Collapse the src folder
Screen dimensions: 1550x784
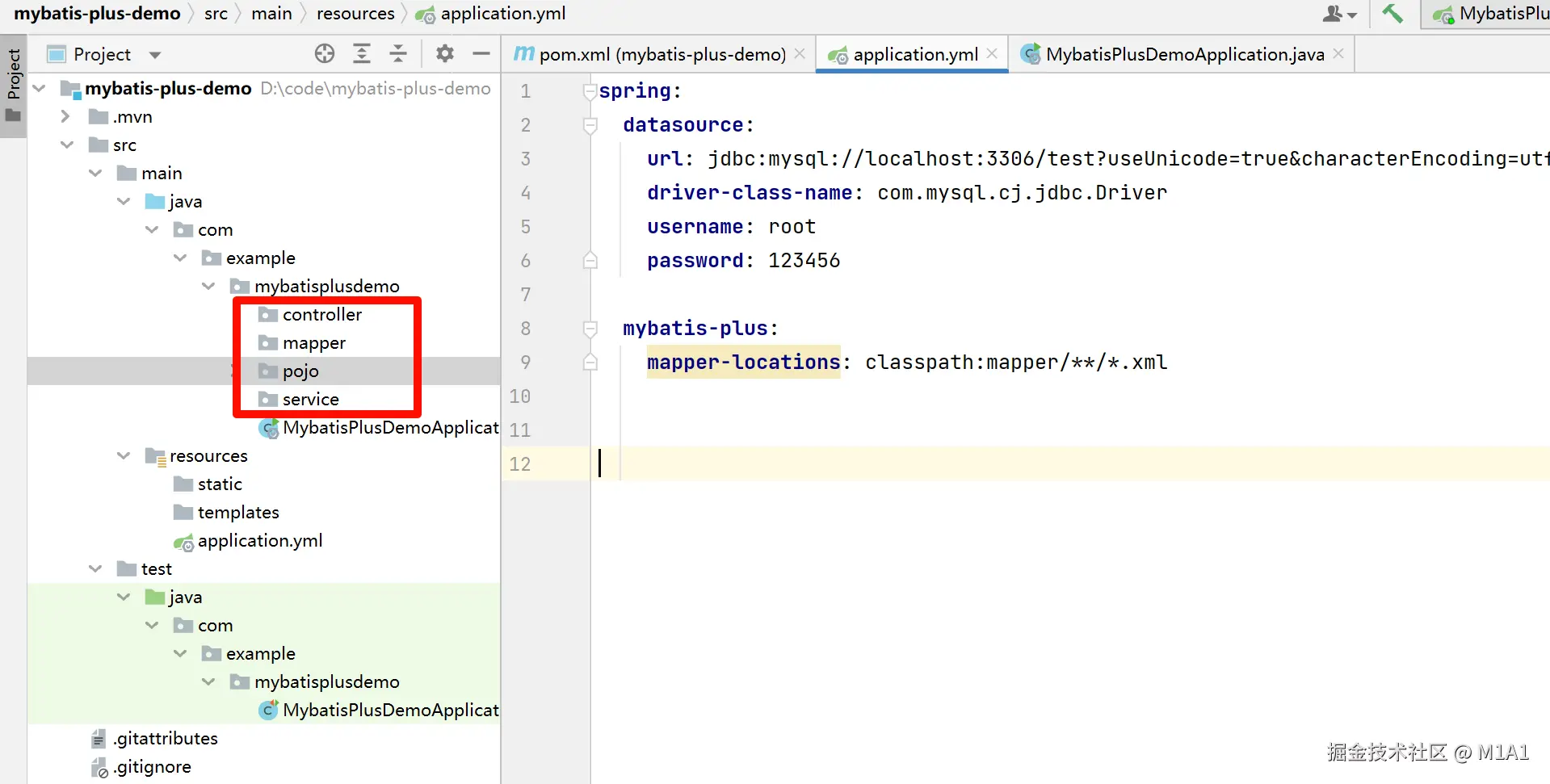click(67, 145)
